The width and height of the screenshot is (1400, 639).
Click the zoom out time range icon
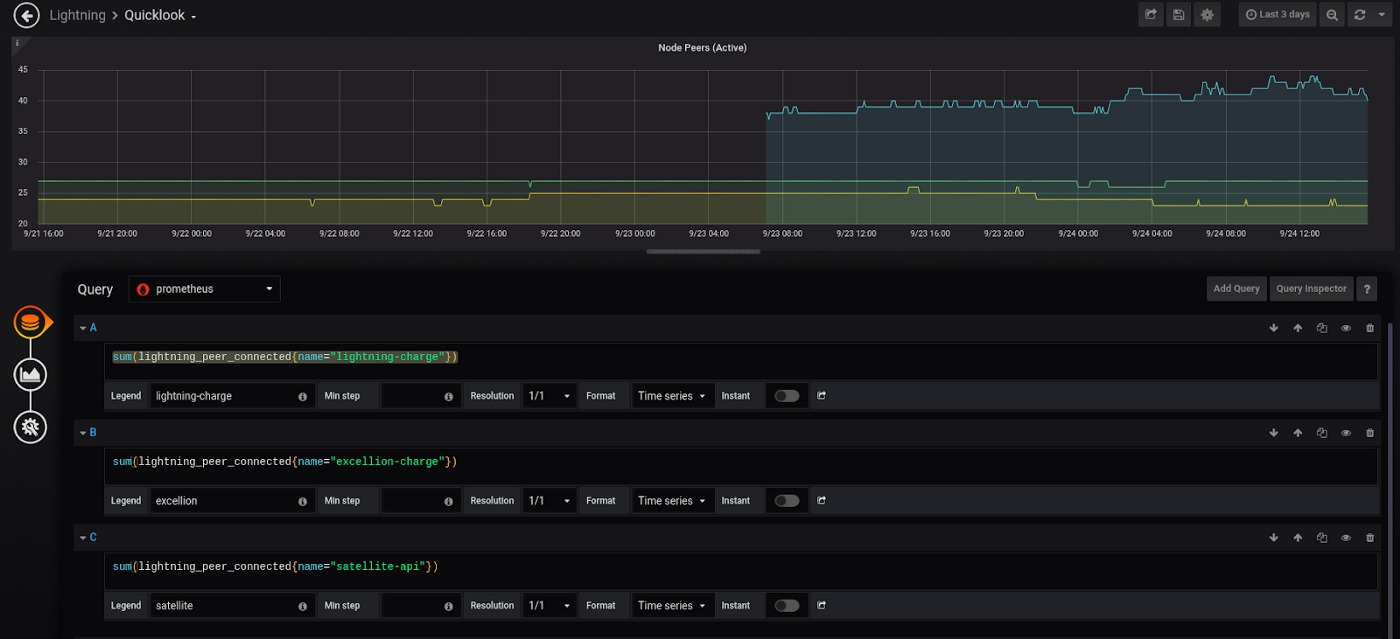[1331, 15]
